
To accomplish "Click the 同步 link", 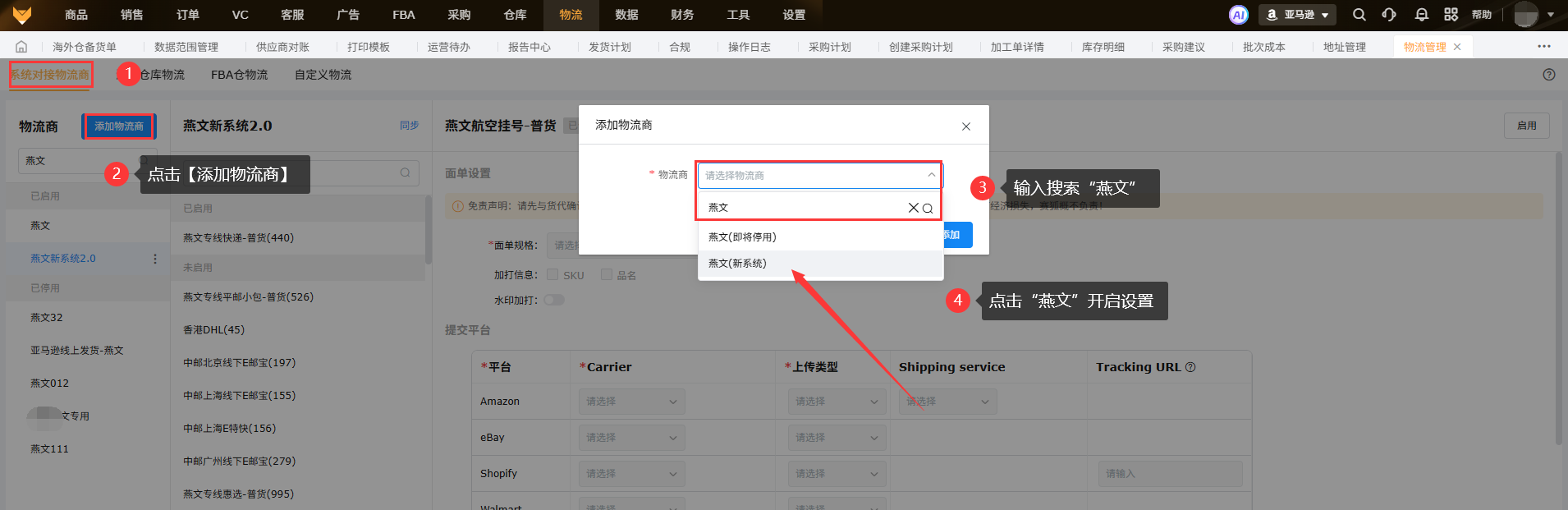I will [409, 126].
